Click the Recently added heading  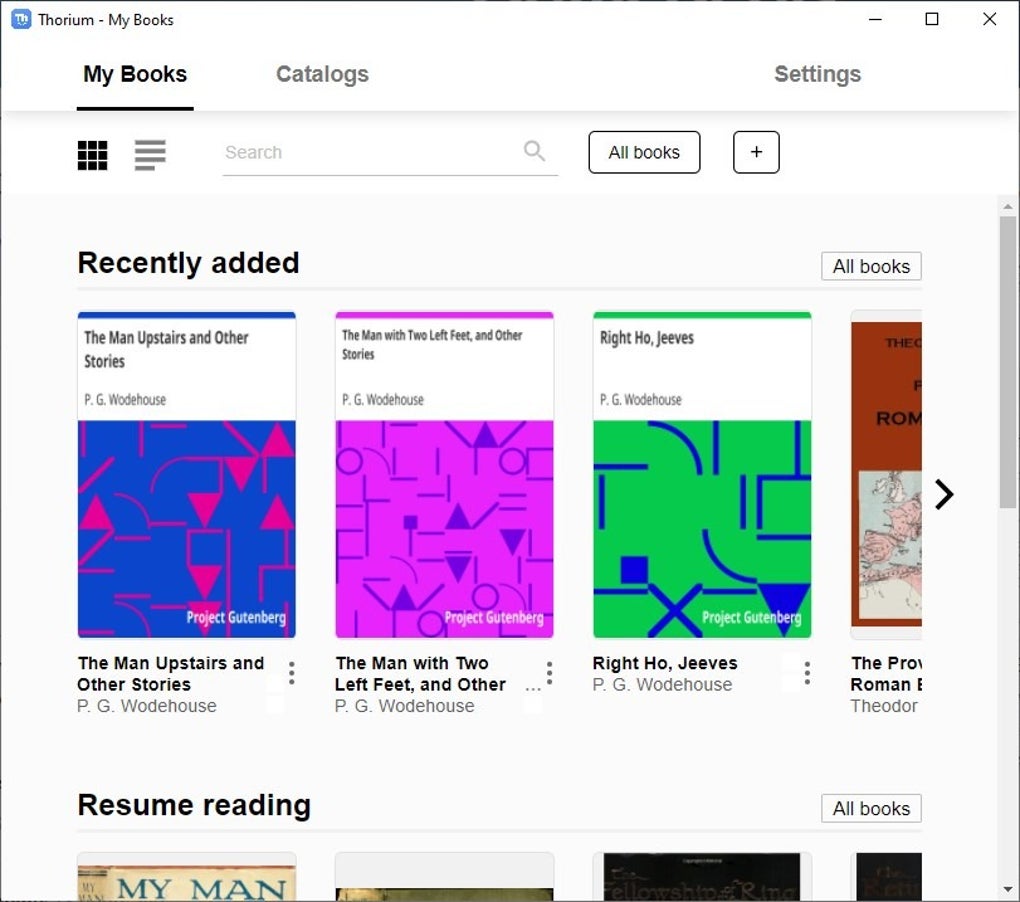click(x=188, y=263)
